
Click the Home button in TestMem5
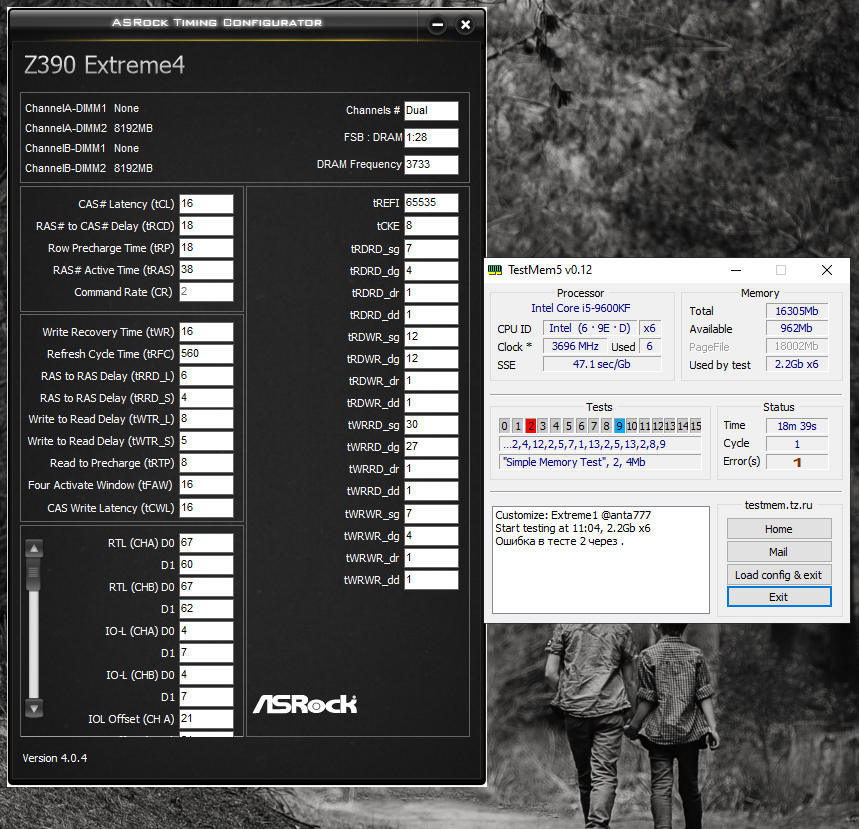point(778,529)
